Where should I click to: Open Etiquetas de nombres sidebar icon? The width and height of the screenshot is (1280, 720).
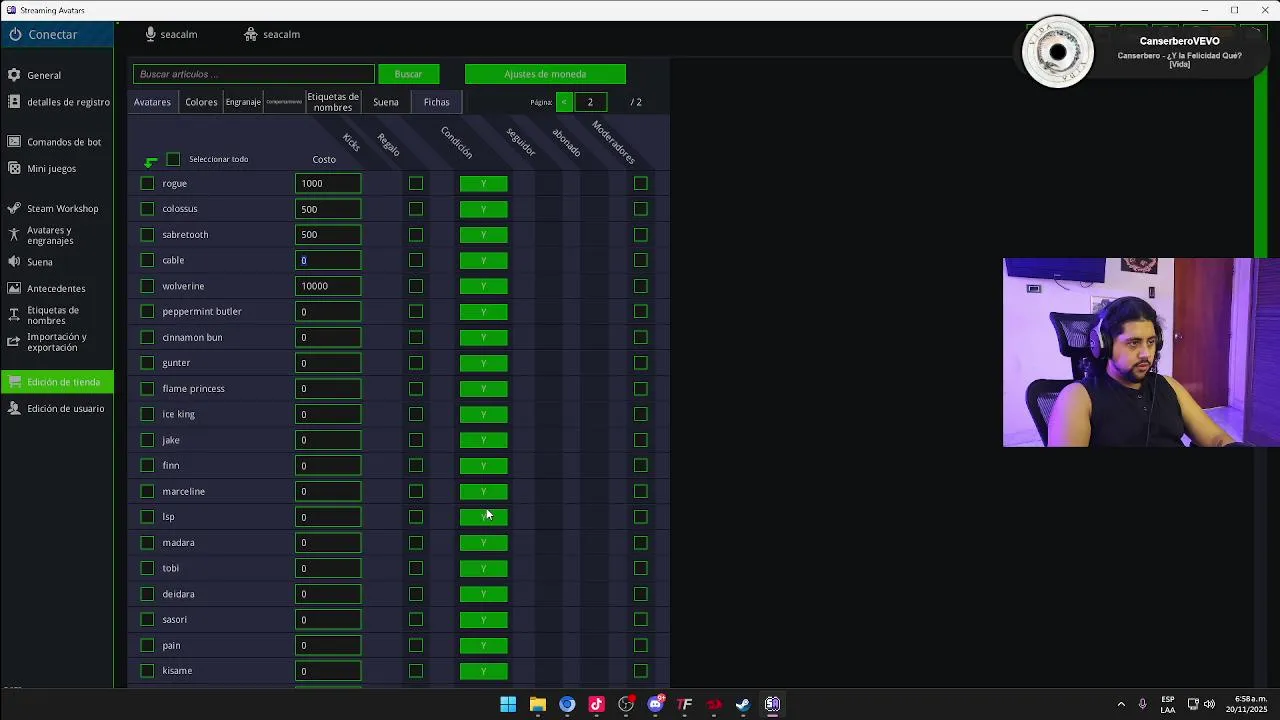[14, 315]
